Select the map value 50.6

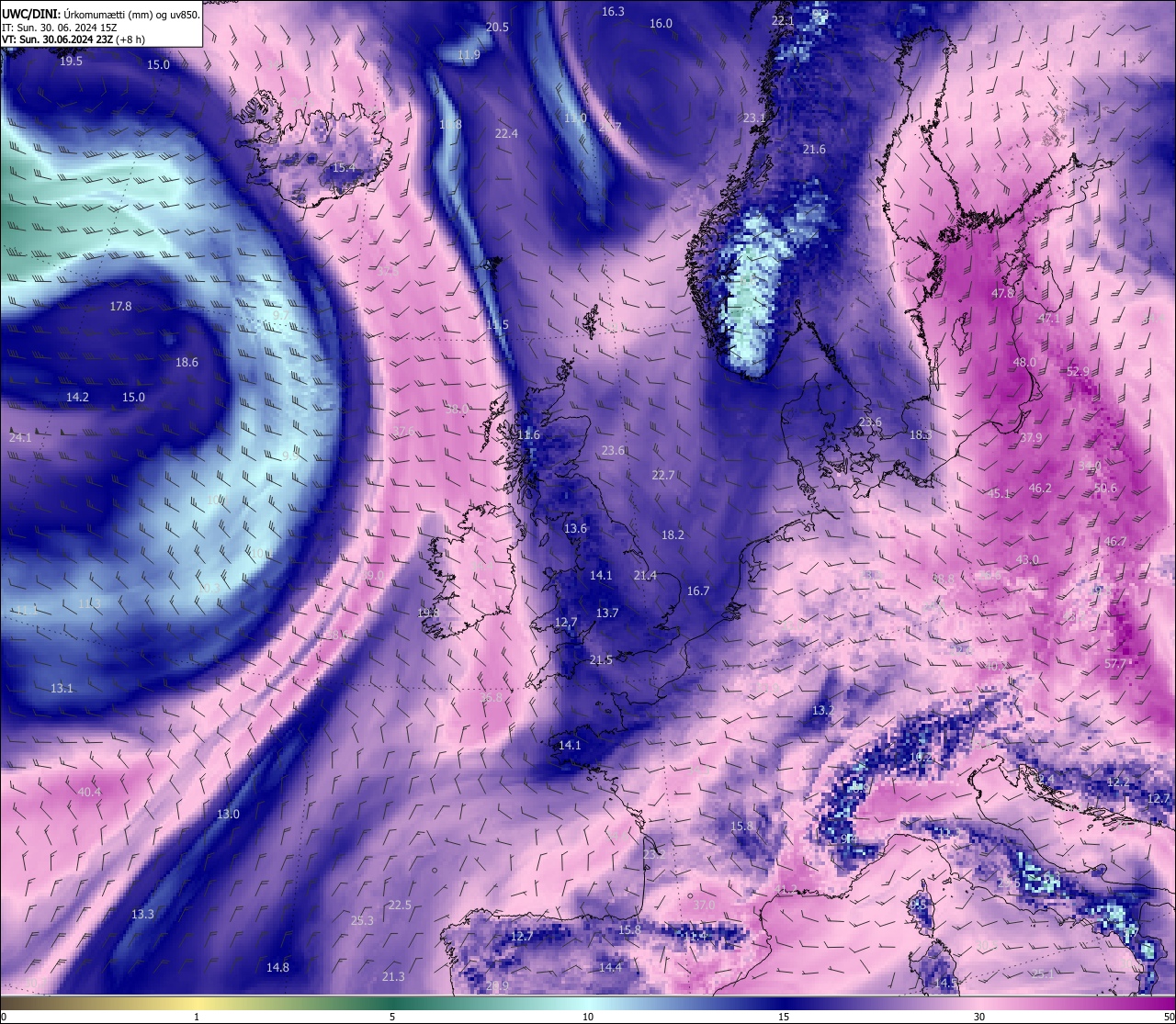1105,488
